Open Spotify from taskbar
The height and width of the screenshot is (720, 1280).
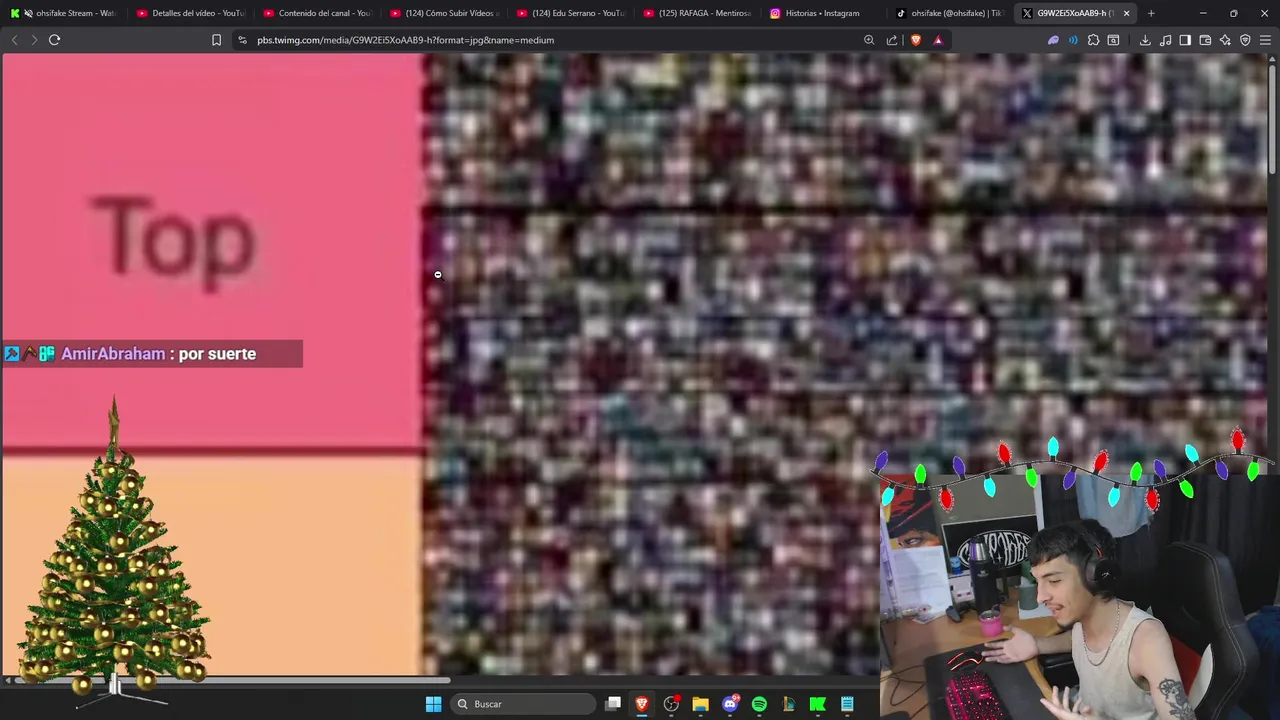[x=759, y=704]
